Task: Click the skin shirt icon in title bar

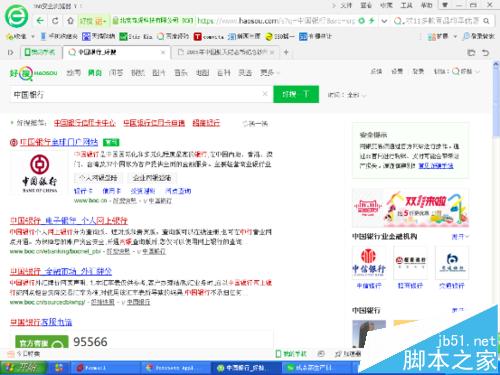Action: coord(445,5)
